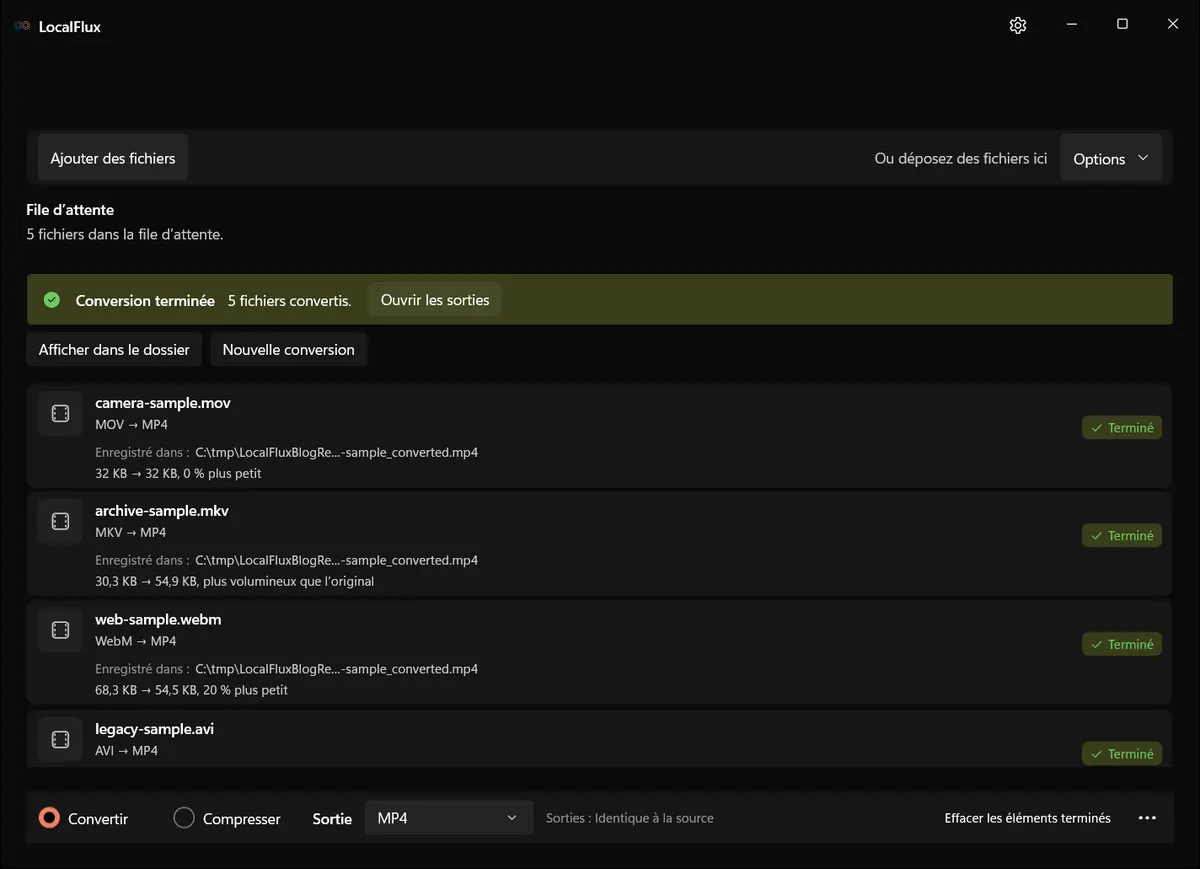Click Ajouter des fichiers button
The height and width of the screenshot is (869, 1200).
[113, 158]
